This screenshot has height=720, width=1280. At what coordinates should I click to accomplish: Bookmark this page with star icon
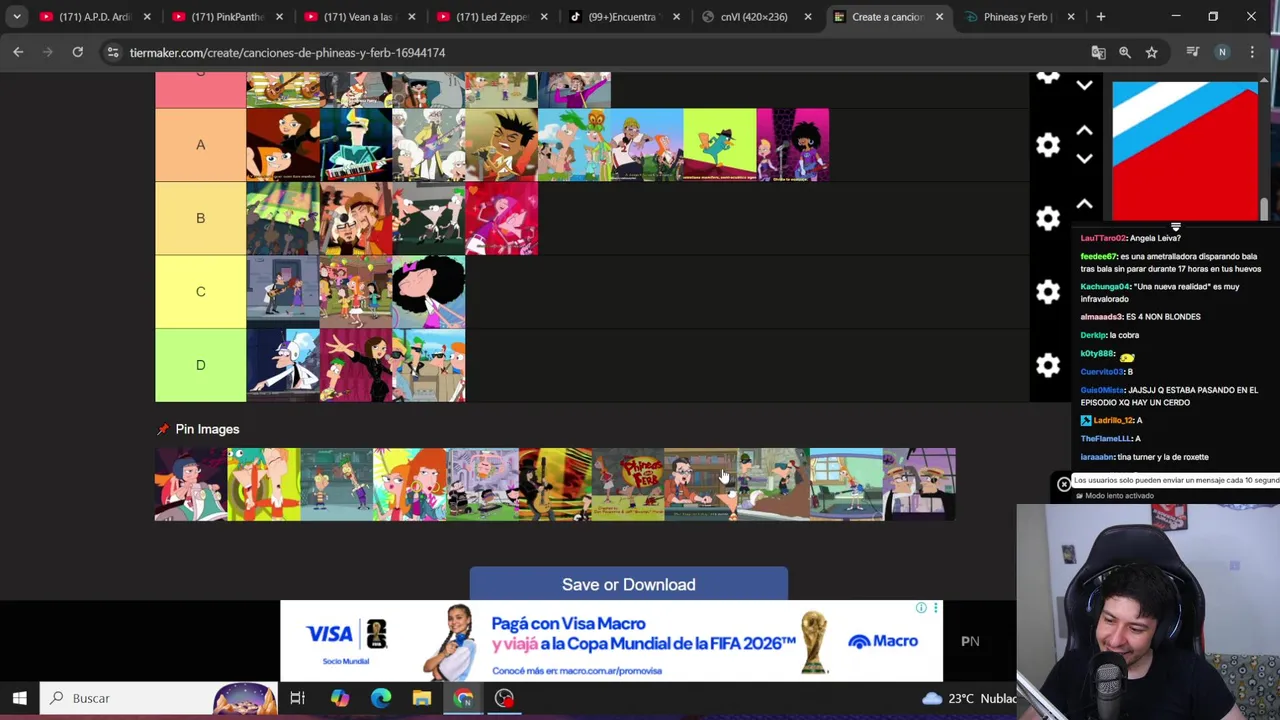tap(1152, 52)
